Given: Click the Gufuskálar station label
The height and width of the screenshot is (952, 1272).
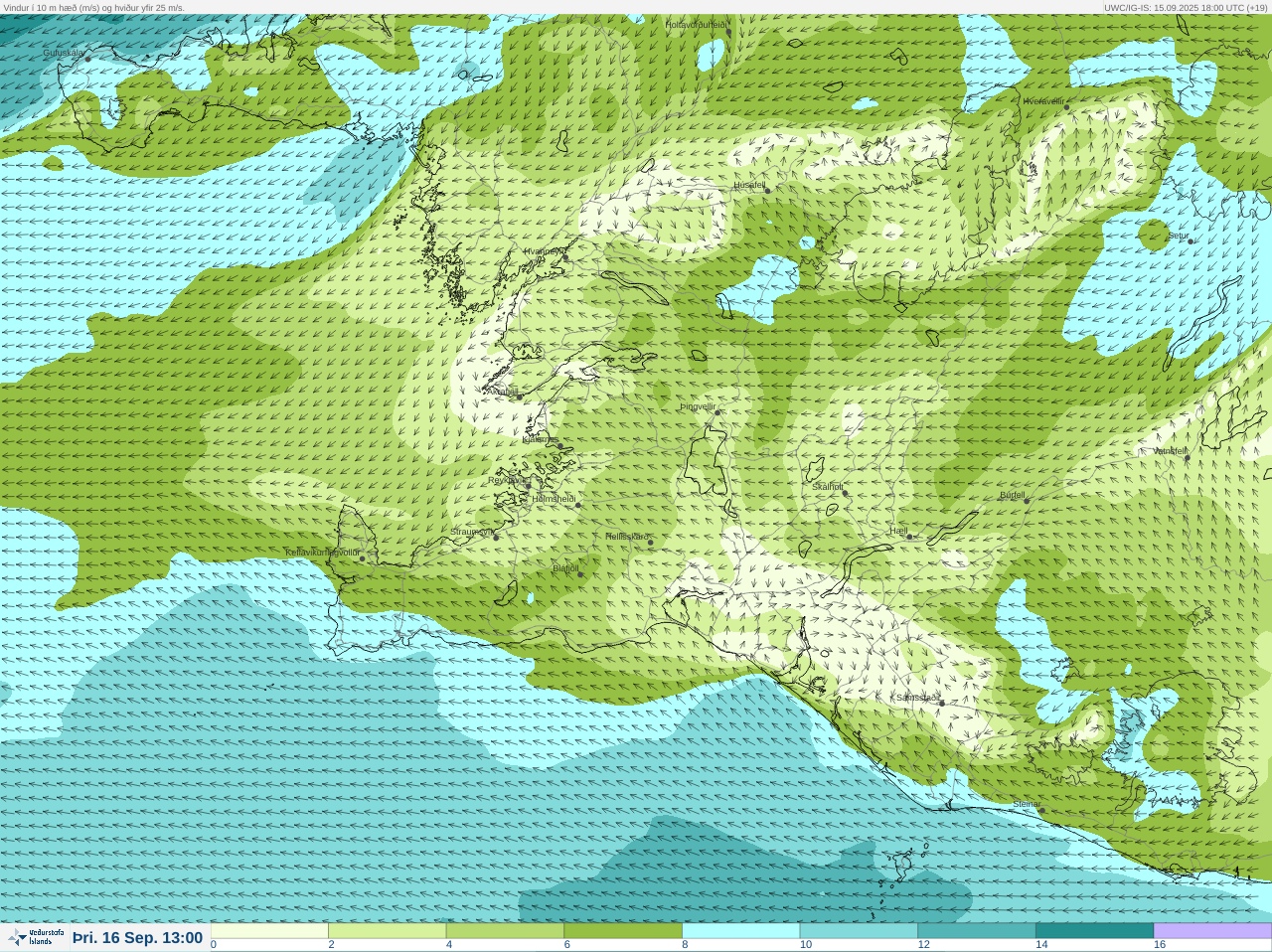Looking at the screenshot, I should pos(64,53).
